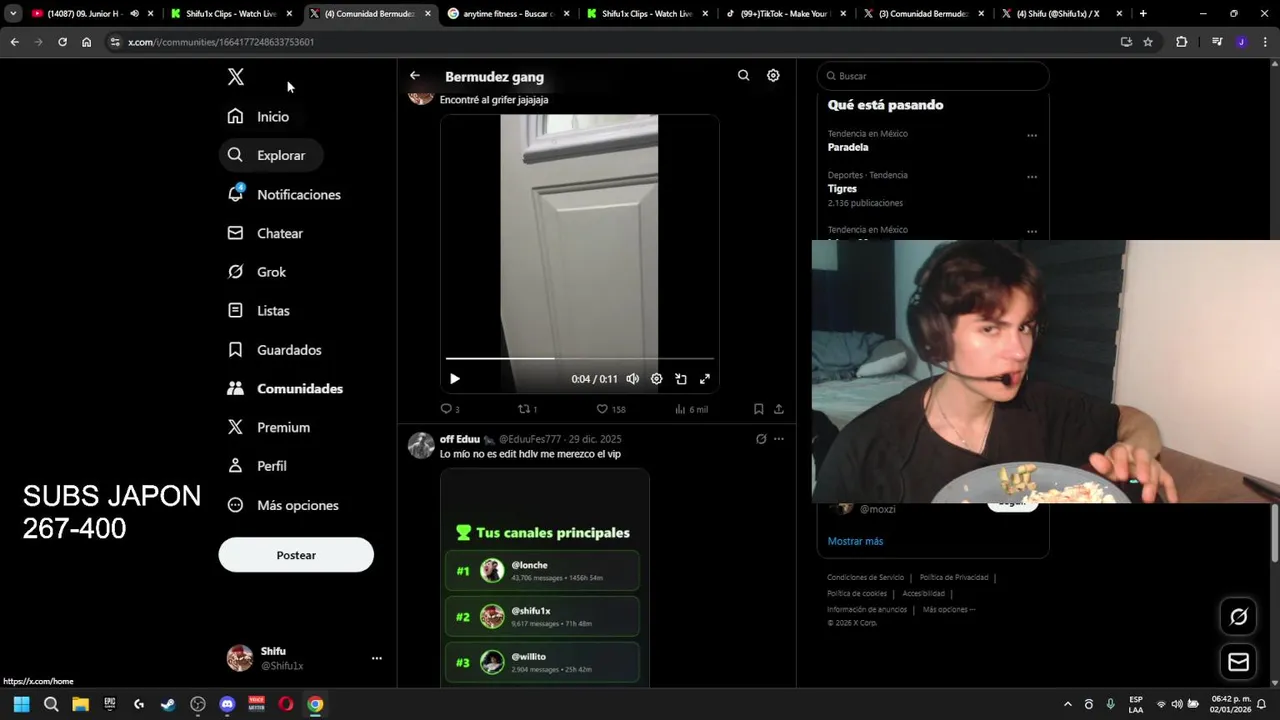This screenshot has width=1280, height=720.
Task: View post analytics 6 mil
Action: [x=691, y=409]
